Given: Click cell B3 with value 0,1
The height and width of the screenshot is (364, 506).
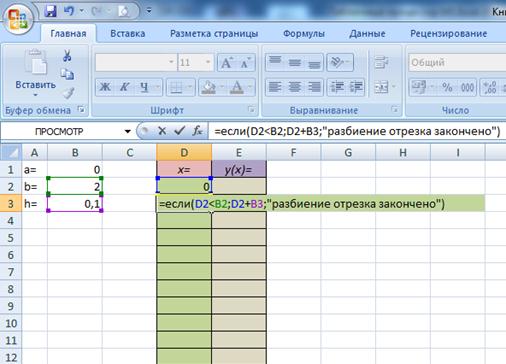Looking at the screenshot, I should click(x=75, y=203).
